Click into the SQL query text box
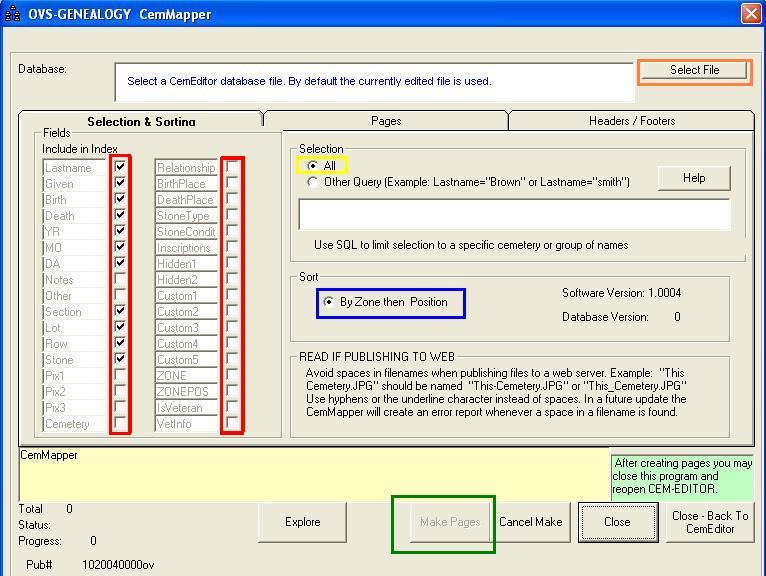The width and height of the screenshot is (766, 576). pyautogui.click(x=514, y=214)
